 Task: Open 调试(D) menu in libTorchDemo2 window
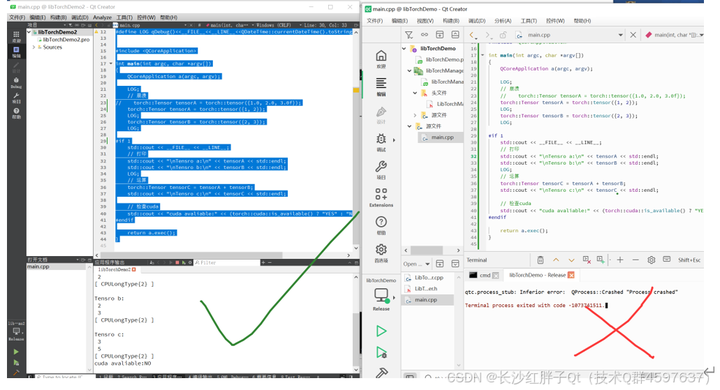tap(79, 17)
